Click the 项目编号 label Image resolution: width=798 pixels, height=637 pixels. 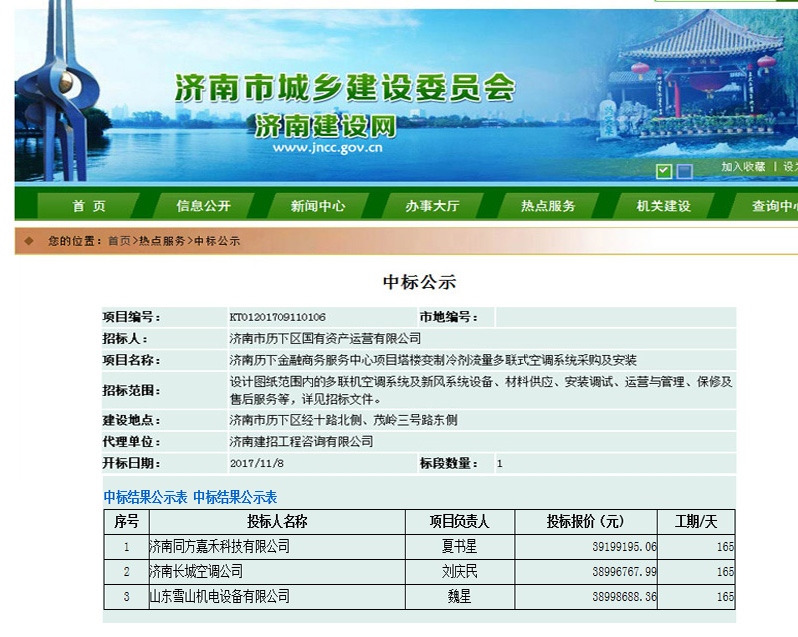coord(131,317)
